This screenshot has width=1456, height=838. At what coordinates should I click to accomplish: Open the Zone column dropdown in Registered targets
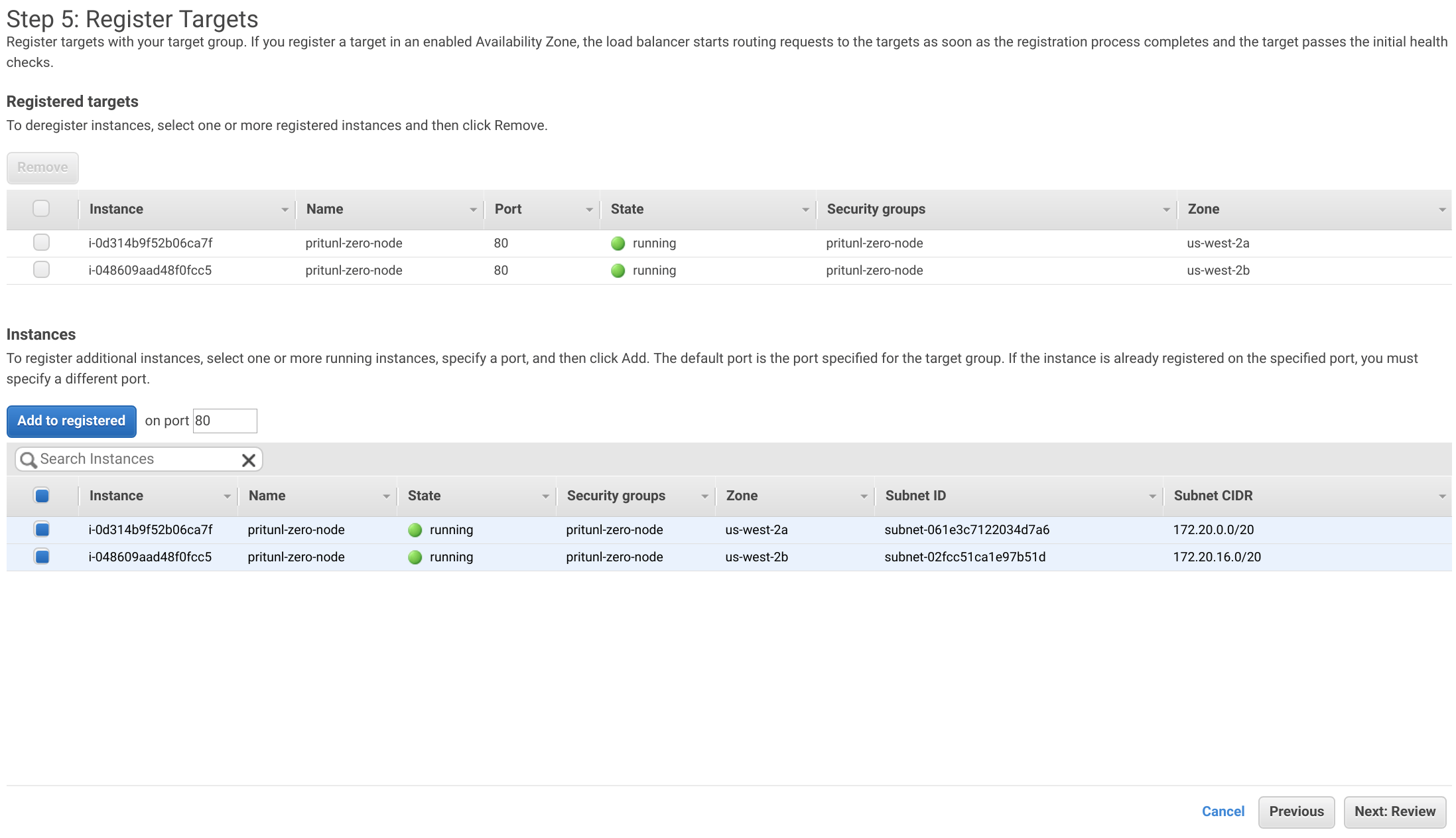(x=1442, y=210)
